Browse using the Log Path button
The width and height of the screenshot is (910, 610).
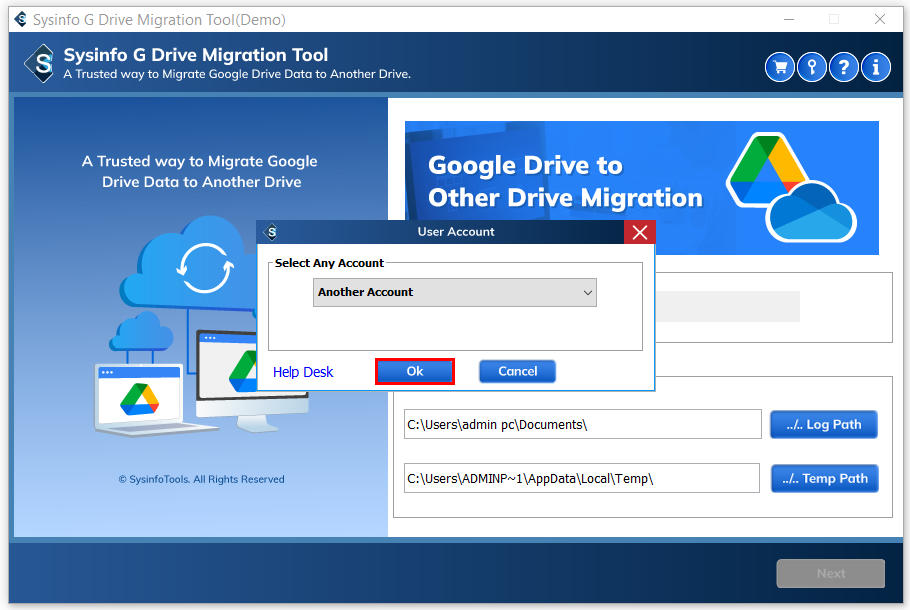coord(823,424)
